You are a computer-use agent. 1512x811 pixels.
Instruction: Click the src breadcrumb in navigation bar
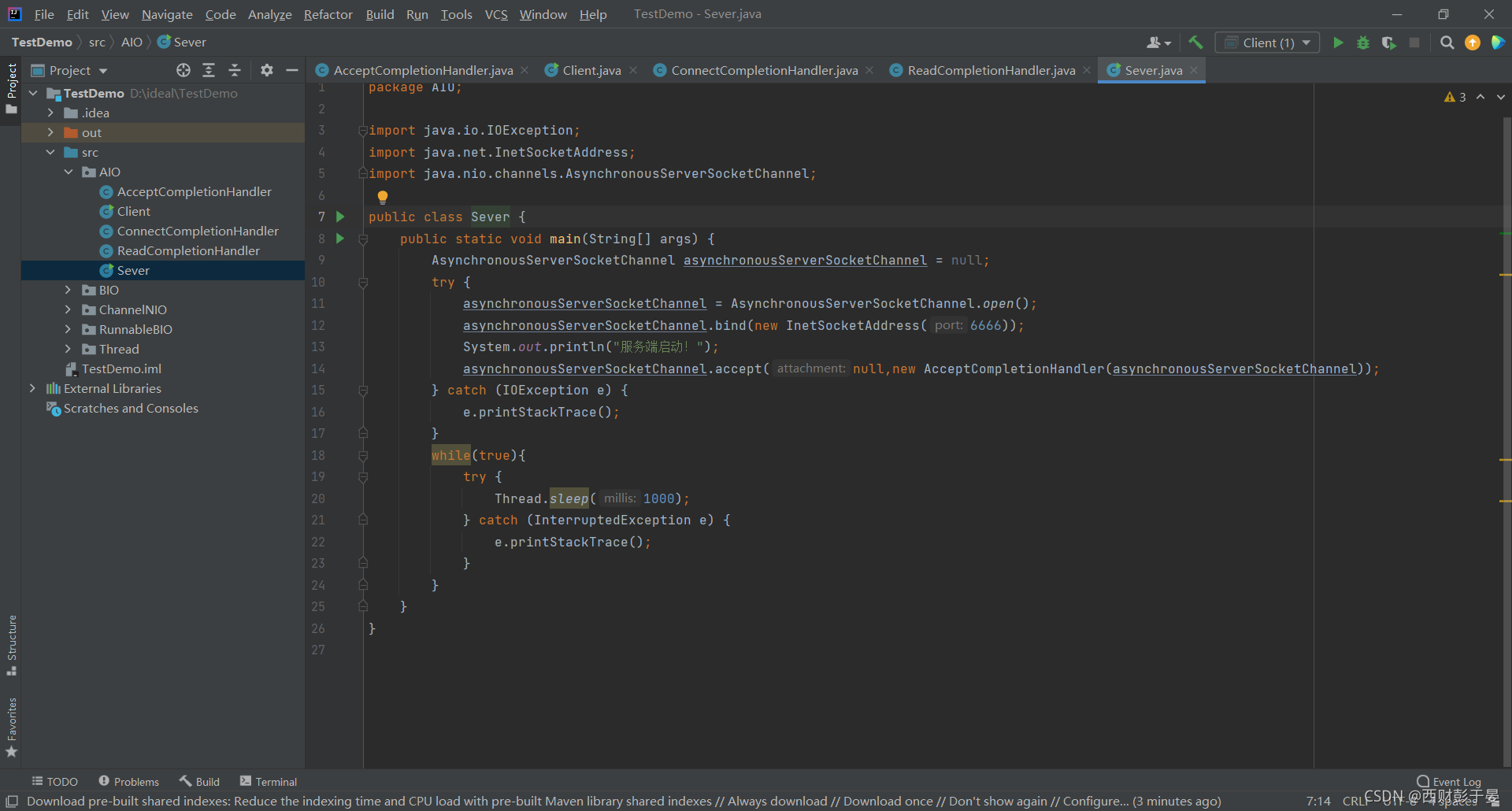(x=97, y=42)
